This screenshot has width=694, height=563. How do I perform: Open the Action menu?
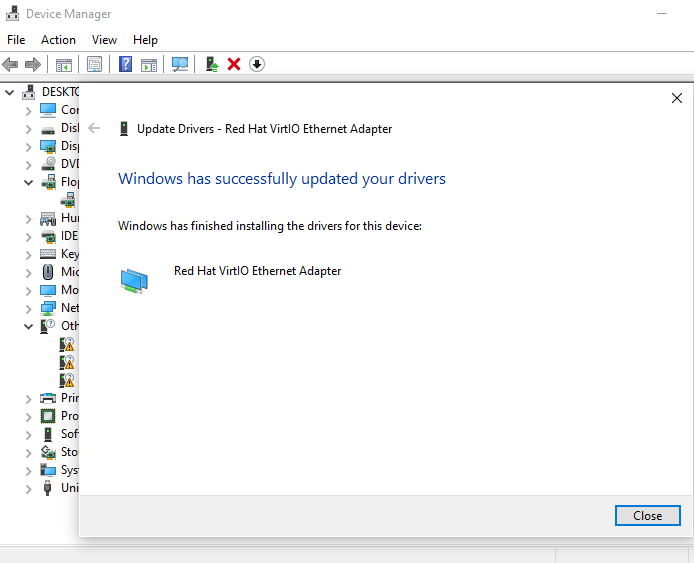(58, 40)
